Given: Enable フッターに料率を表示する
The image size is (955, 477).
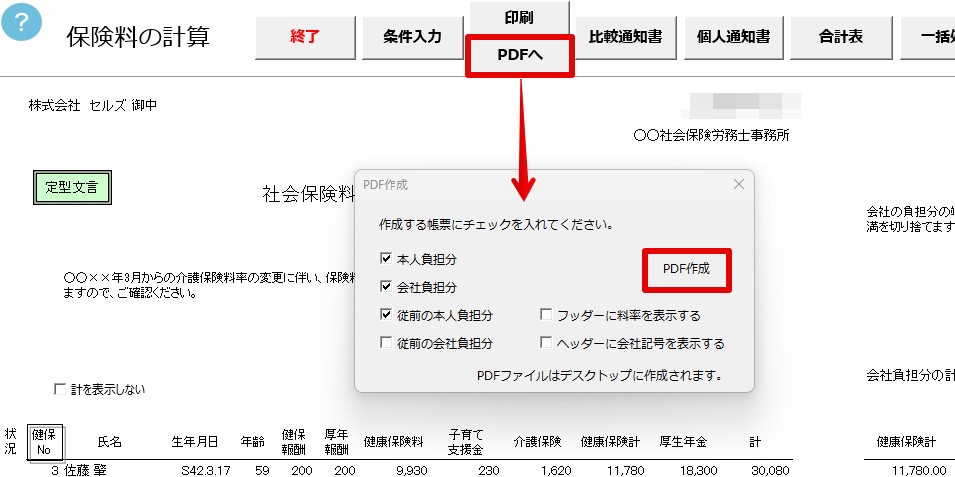Looking at the screenshot, I should click(546, 315).
